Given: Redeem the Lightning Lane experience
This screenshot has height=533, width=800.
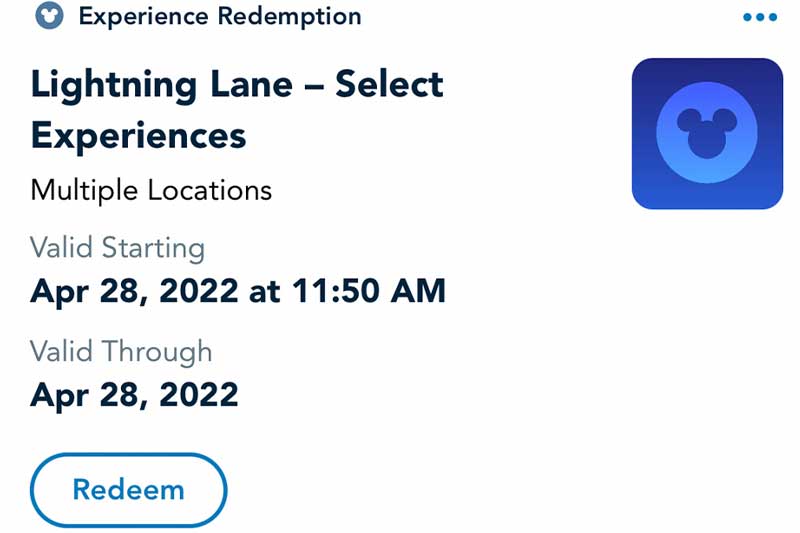Looking at the screenshot, I should click(x=129, y=490).
